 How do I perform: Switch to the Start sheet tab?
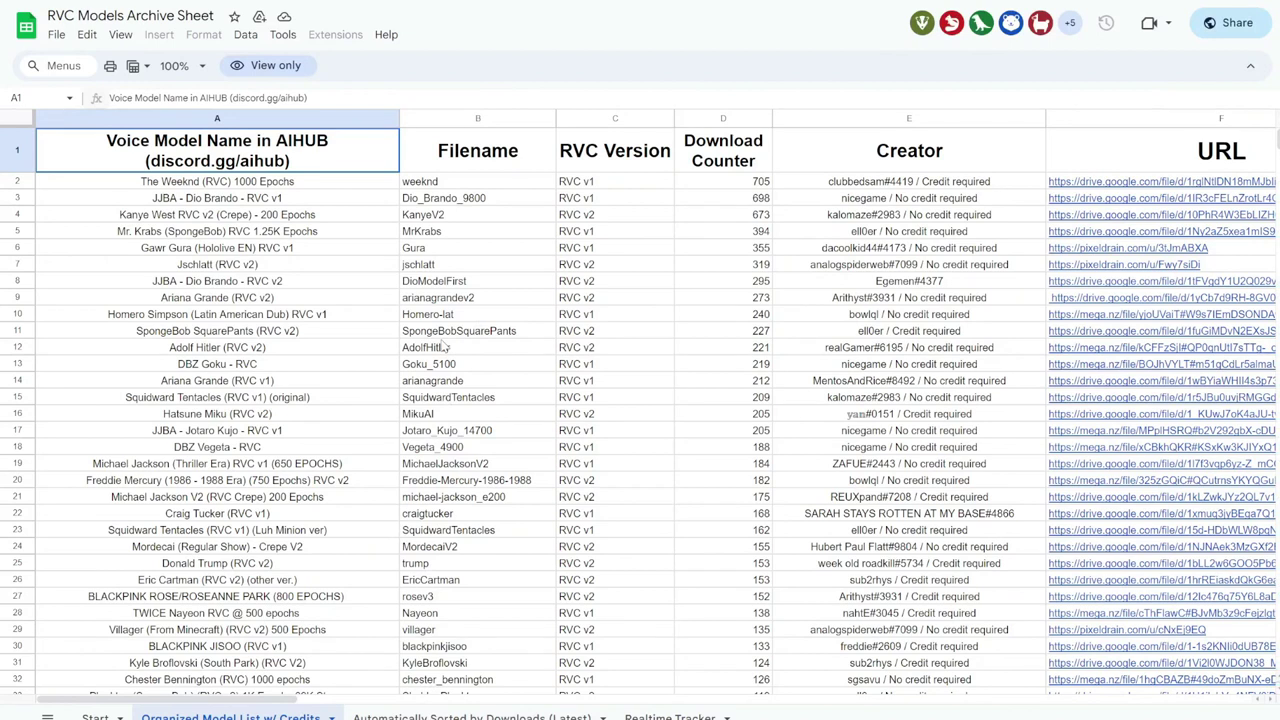(95, 716)
